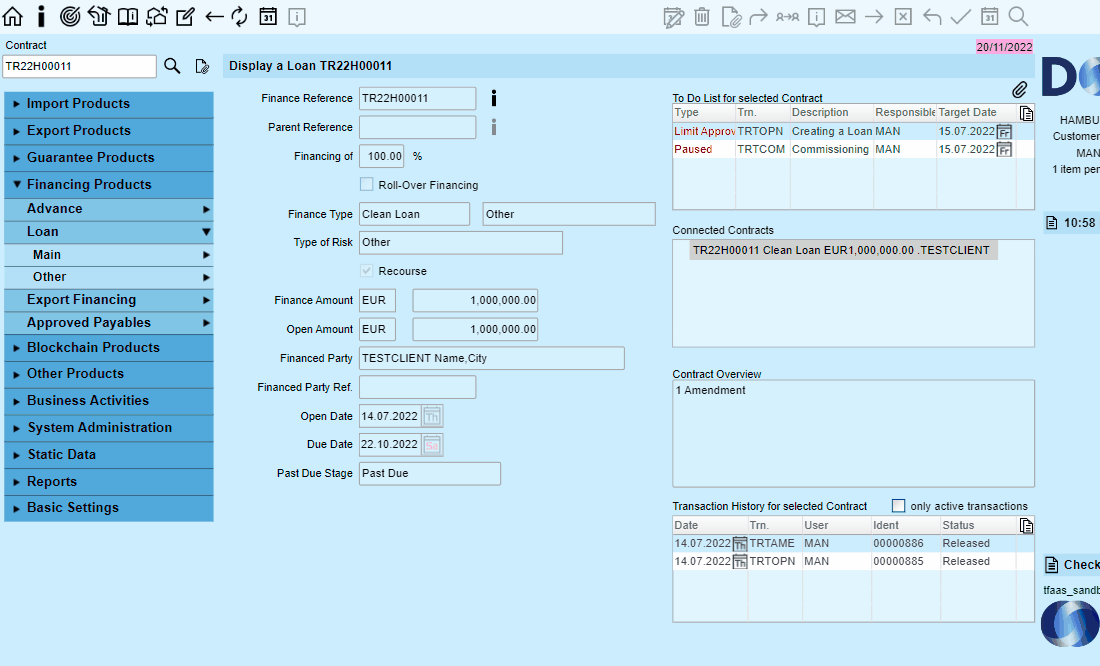Click the grey calendar 31 icon at right

tap(989, 16)
